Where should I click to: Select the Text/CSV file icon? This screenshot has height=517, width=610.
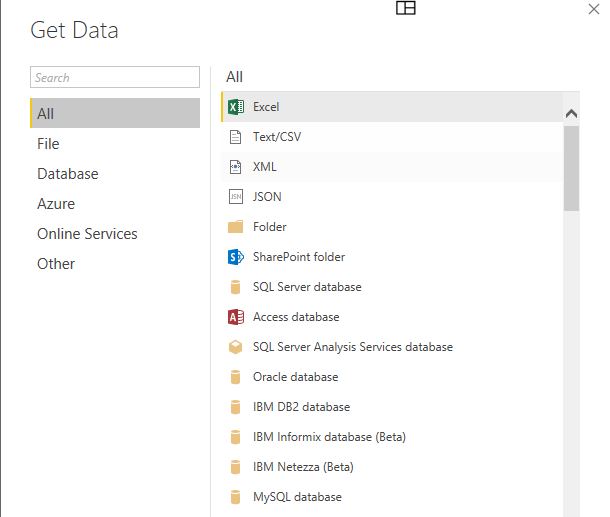point(236,137)
